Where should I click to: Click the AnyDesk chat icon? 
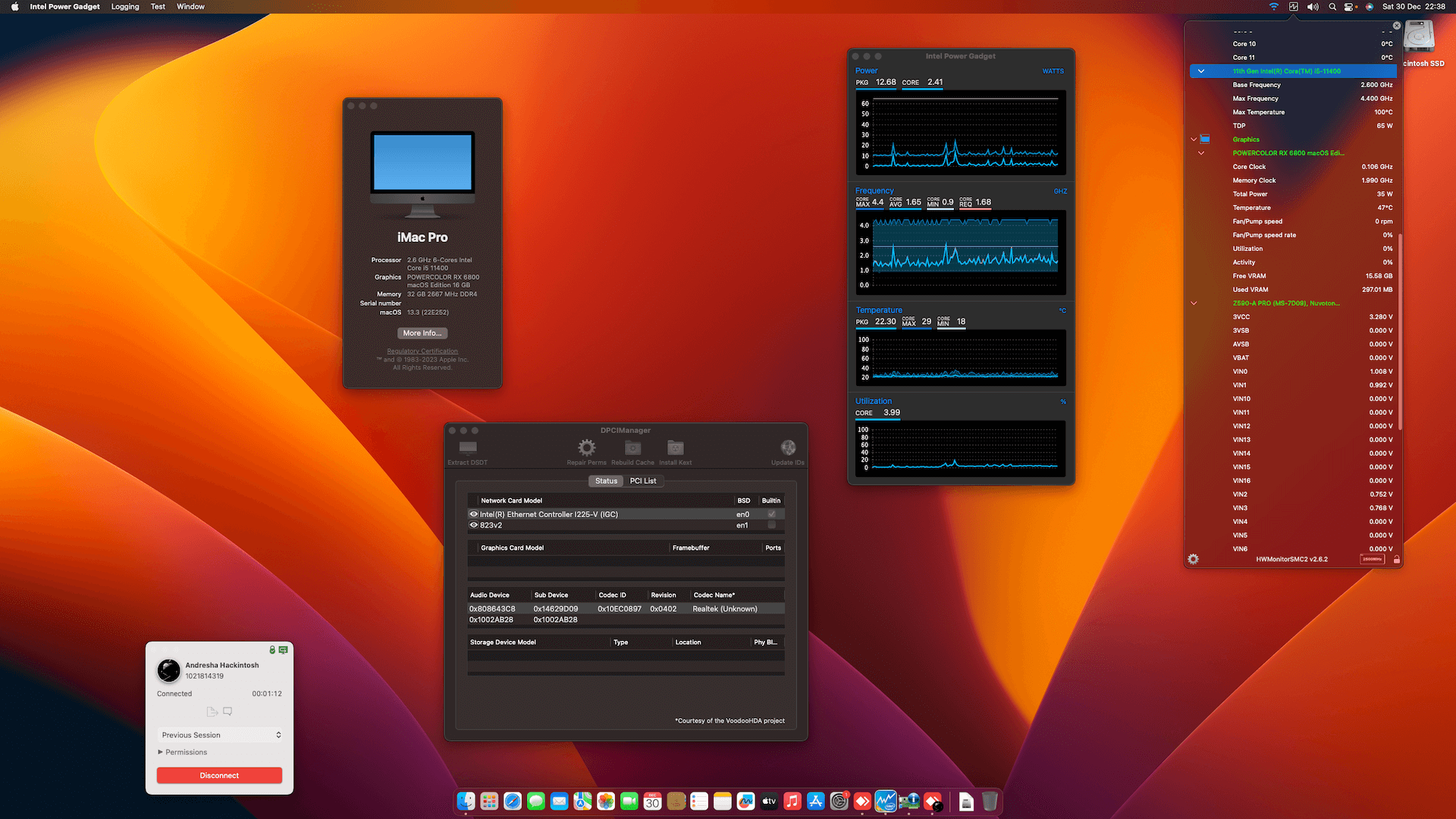[x=227, y=711]
